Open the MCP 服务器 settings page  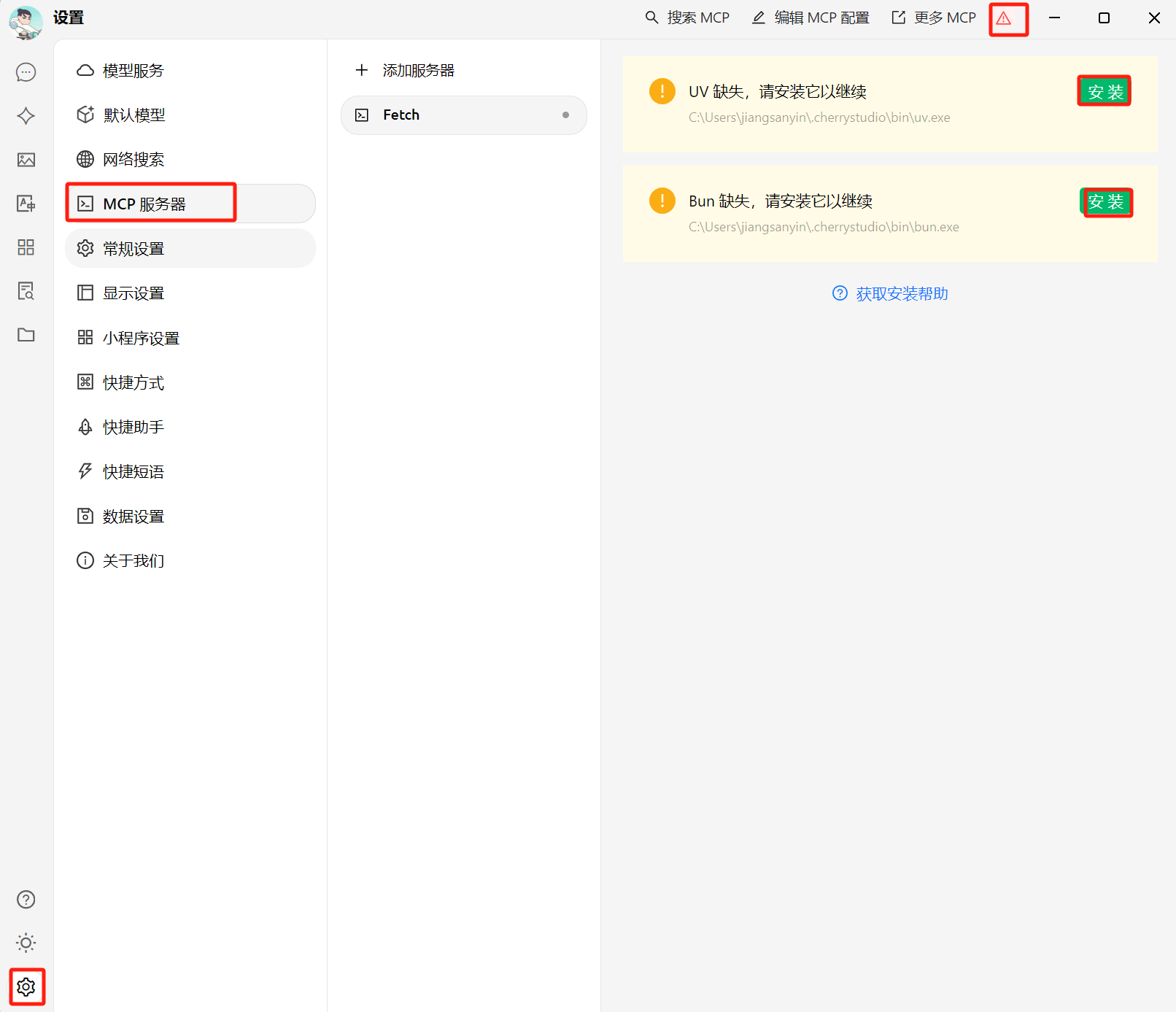coord(190,204)
